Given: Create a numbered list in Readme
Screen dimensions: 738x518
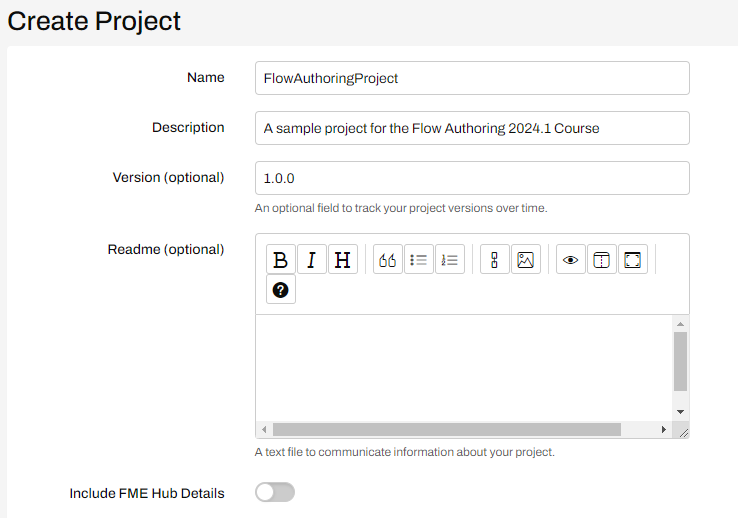Looking at the screenshot, I should point(450,259).
